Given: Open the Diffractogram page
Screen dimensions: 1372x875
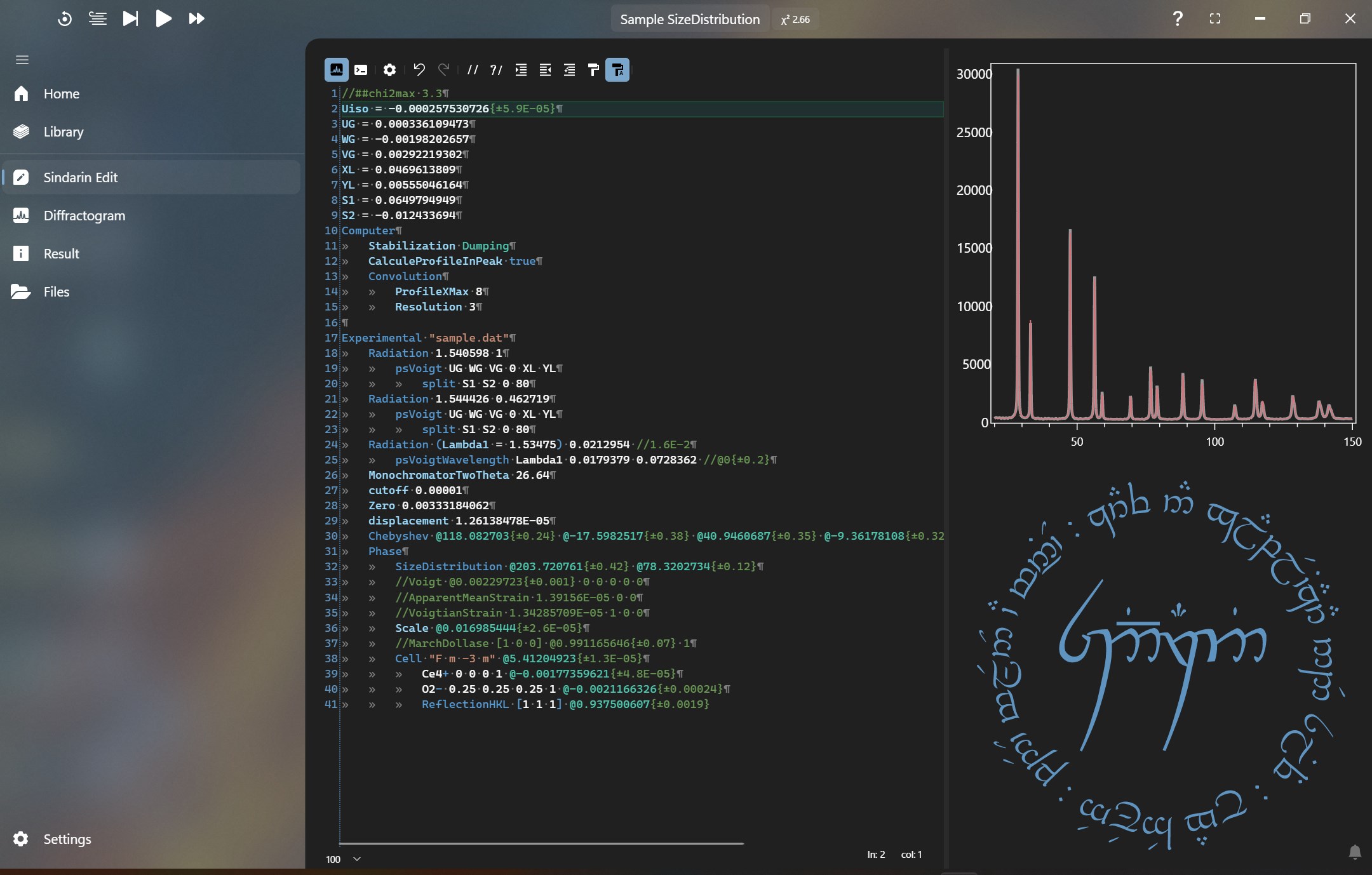Looking at the screenshot, I should tap(84, 215).
